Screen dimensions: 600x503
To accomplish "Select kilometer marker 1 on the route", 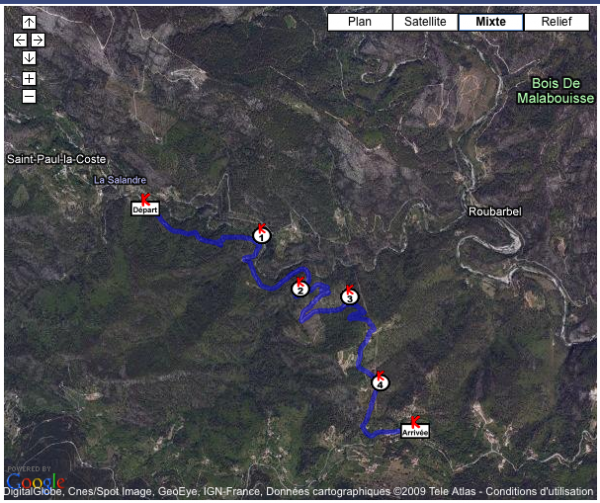I will pyautogui.click(x=262, y=236).
